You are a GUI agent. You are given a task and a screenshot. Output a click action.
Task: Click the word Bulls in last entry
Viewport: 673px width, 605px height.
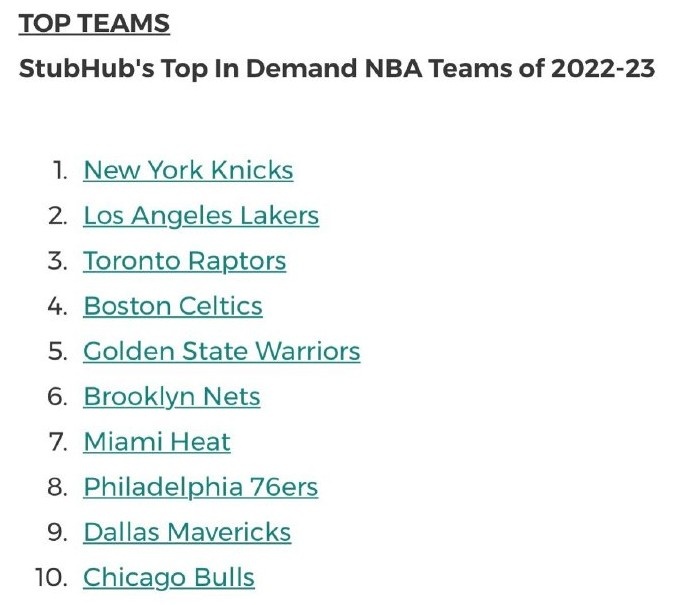pos(224,578)
